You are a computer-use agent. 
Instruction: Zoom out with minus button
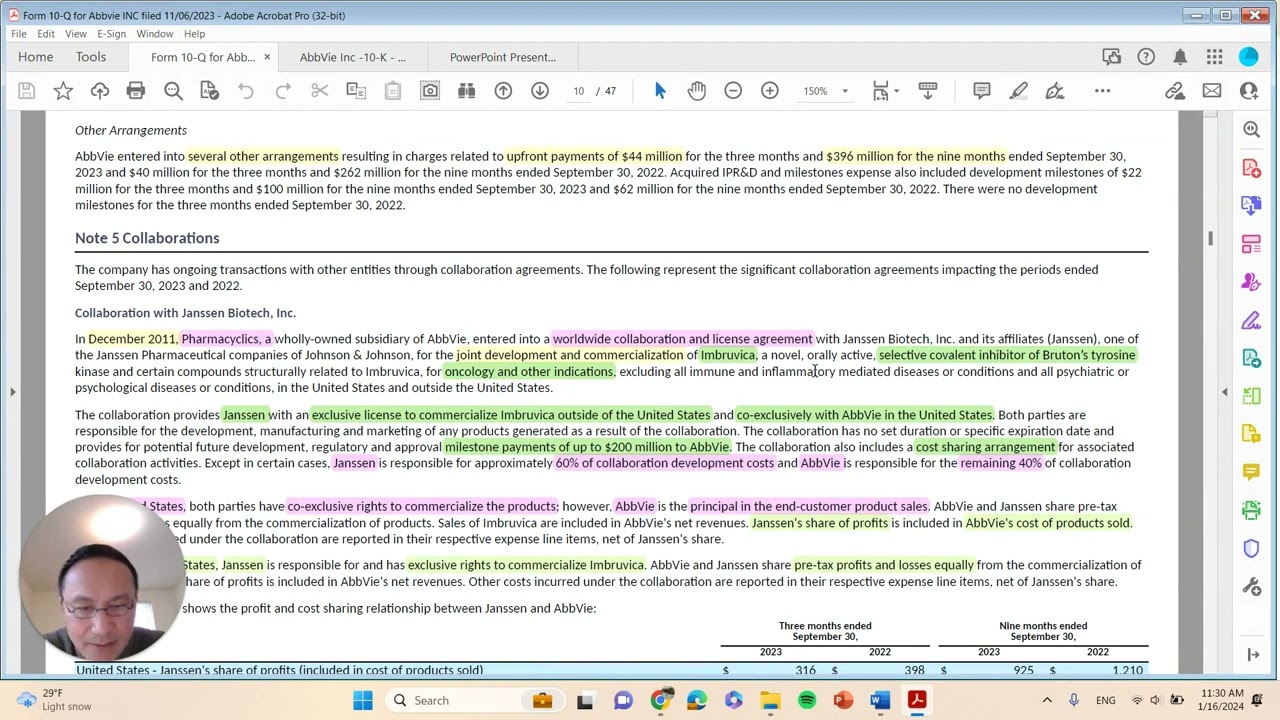pyautogui.click(x=733, y=91)
